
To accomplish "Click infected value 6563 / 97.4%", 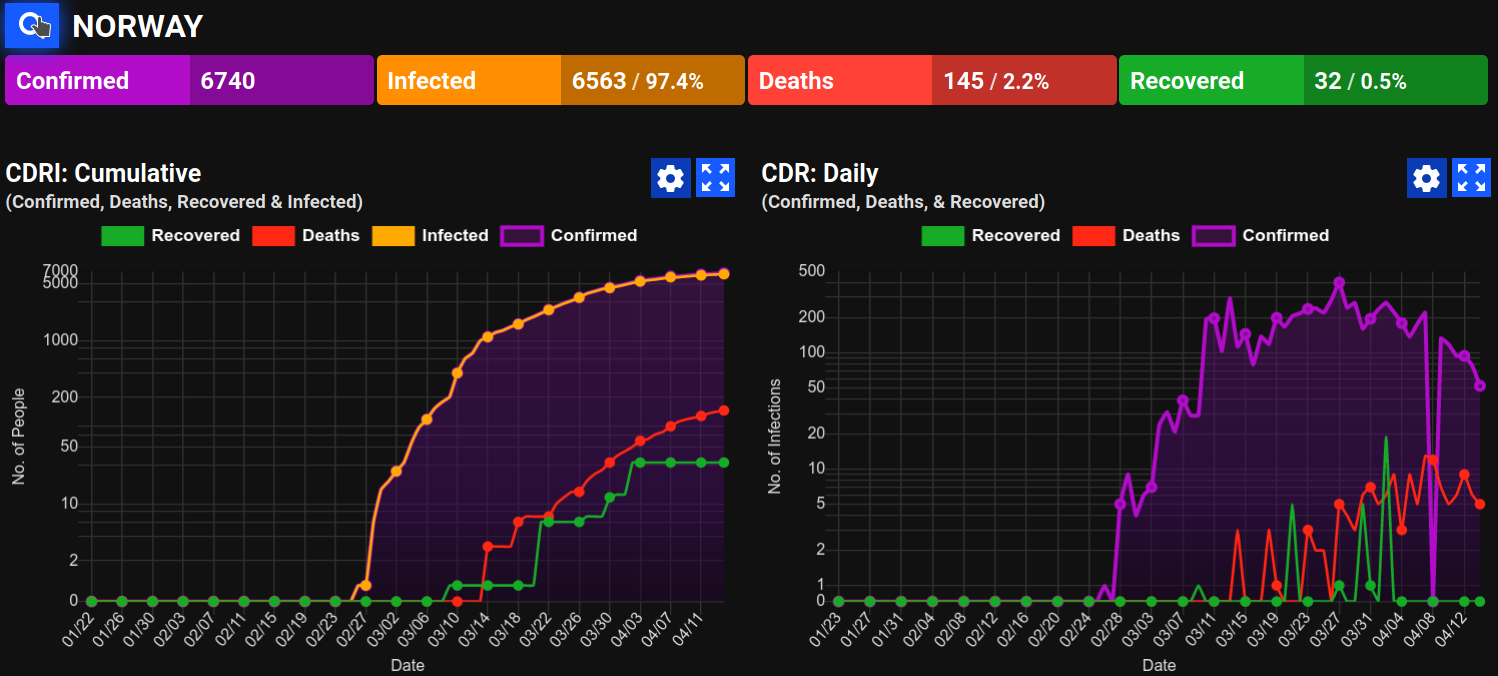I will pos(637,81).
